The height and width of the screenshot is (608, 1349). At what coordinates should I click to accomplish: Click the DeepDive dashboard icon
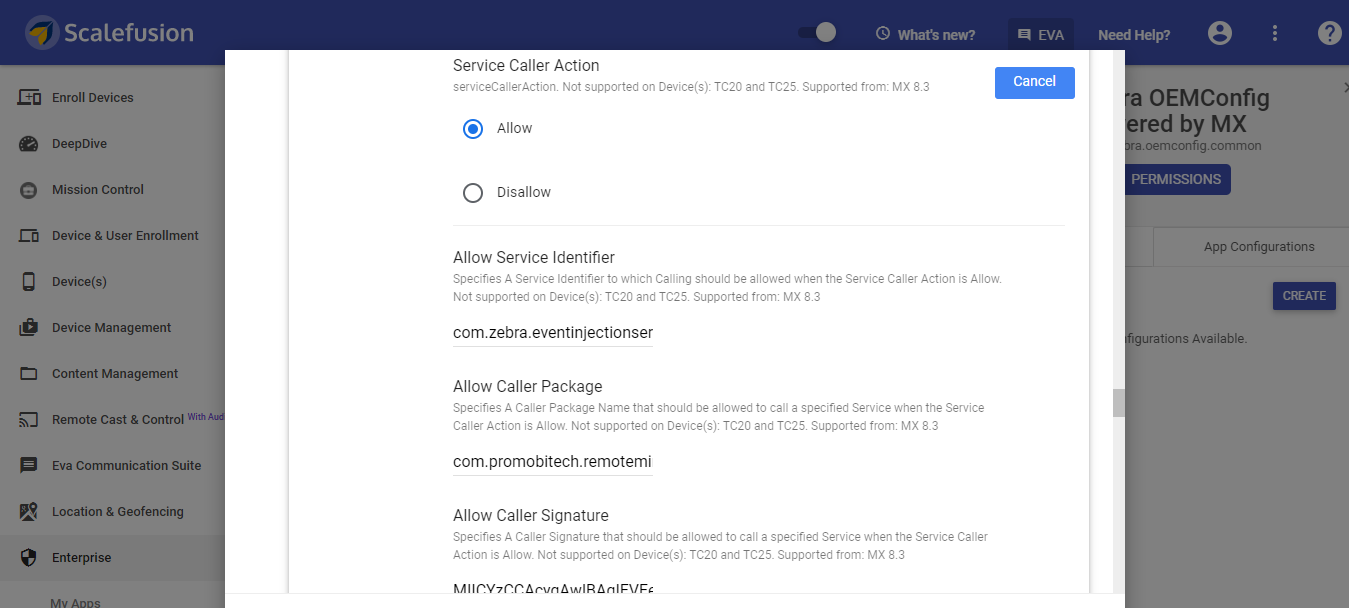[x=30, y=143]
